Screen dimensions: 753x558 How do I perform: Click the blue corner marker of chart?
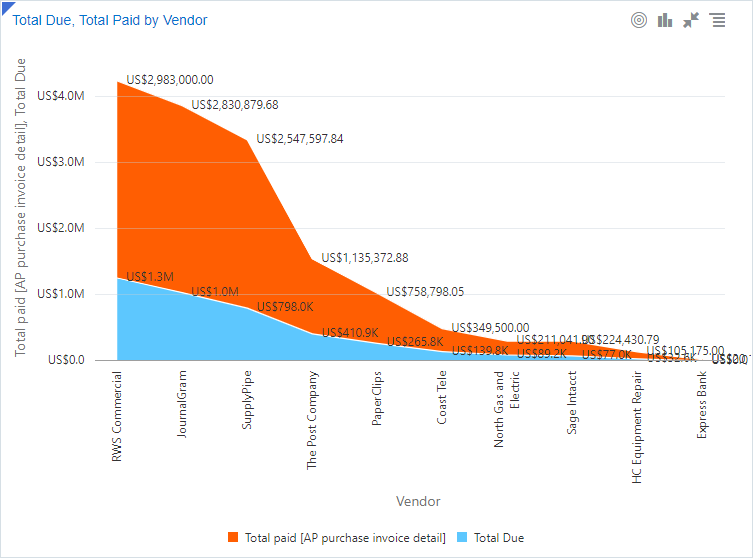[x=5, y=5]
